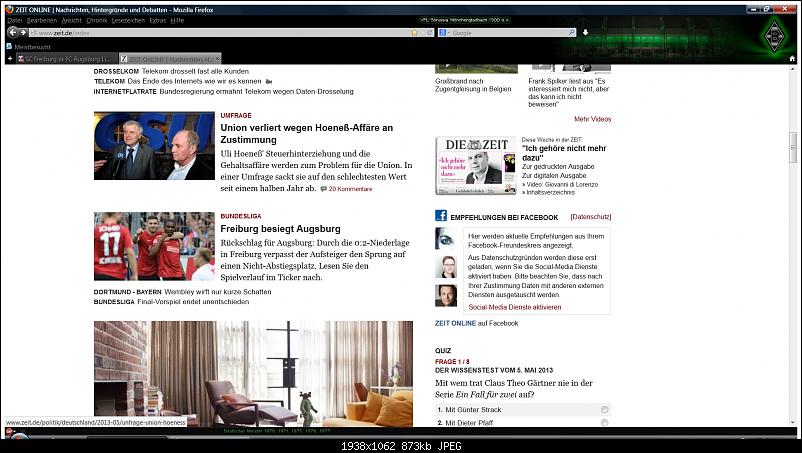Click the Freiburg players article photo
Image resolution: width=802 pixels, height=453 pixels.
coord(154,246)
